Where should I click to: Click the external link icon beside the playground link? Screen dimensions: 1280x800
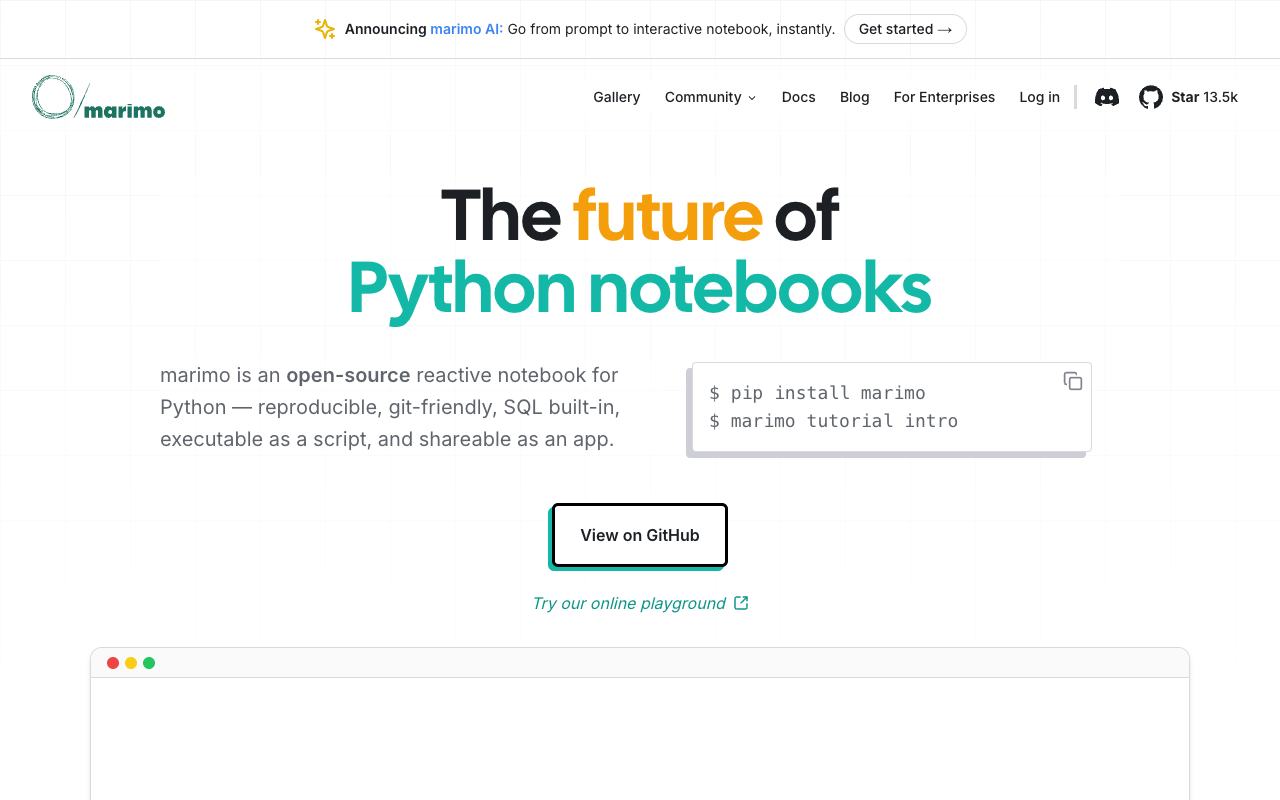(x=741, y=603)
